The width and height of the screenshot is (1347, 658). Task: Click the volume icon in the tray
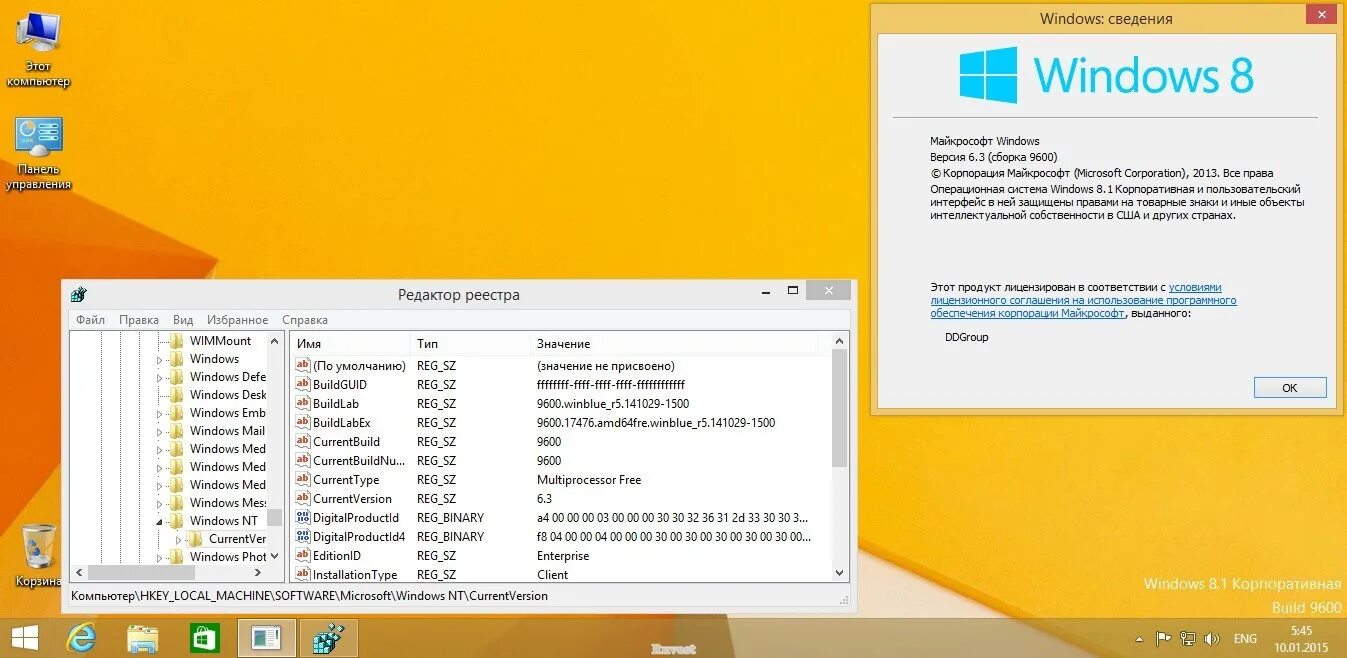coord(1213,638)
